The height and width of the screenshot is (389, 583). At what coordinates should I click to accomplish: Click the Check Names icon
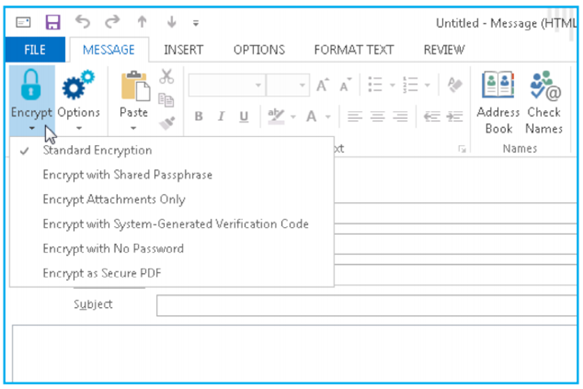point(545,86)
